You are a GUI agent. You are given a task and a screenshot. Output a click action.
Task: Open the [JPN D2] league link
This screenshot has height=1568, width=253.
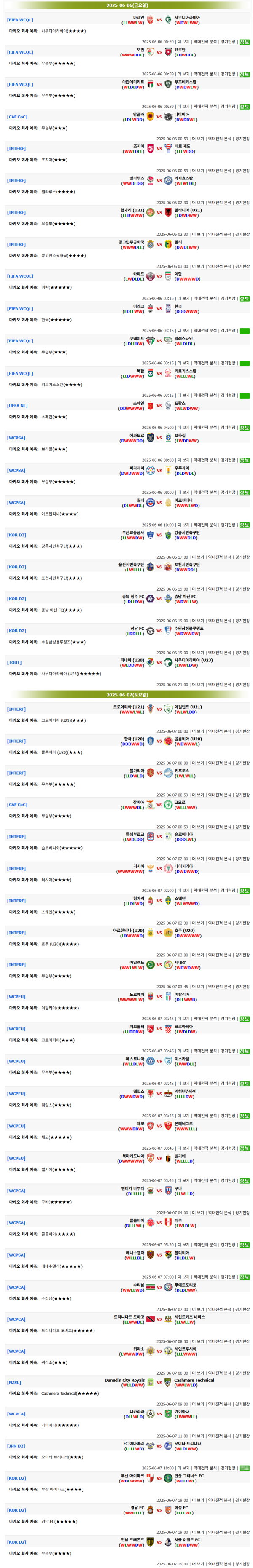coord(16,1446)
